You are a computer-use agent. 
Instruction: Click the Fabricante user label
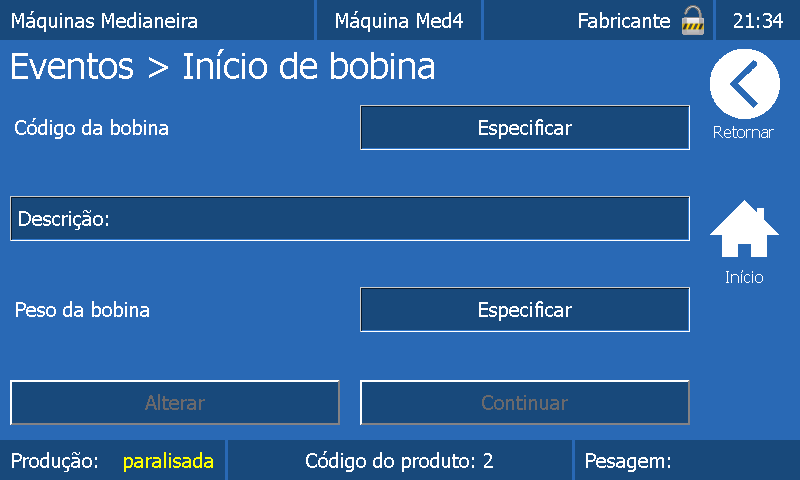624,20
